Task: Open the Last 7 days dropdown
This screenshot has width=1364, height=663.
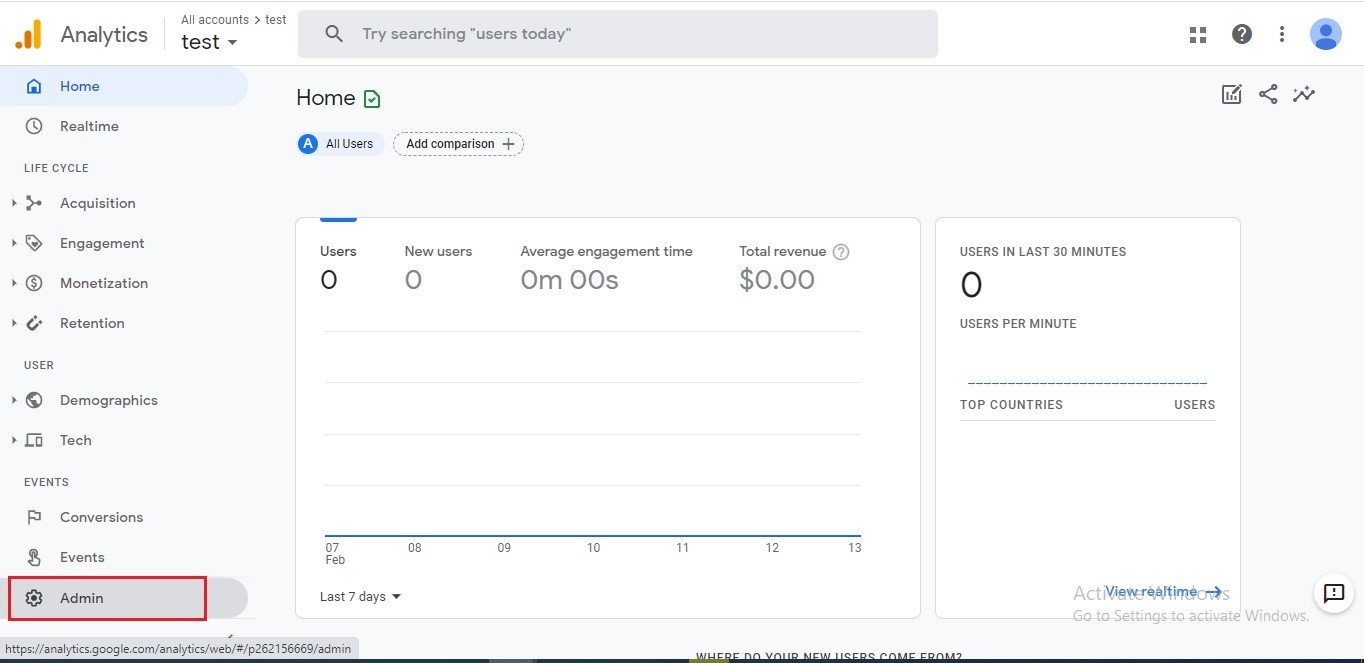Action: [x=360, y=597]
